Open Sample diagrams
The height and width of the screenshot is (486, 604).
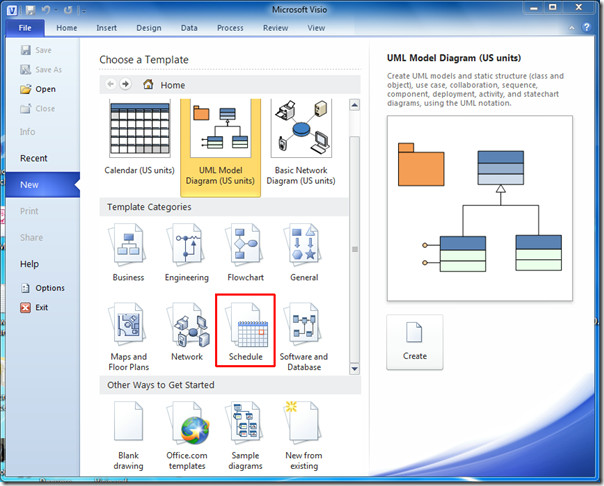coord(245,436)
